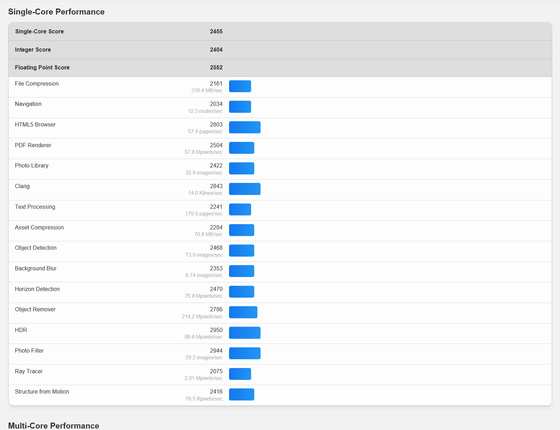Select the HDR benchmark bar
The image size is (560, 430).
pyautogui.click(x=245, y=333)
